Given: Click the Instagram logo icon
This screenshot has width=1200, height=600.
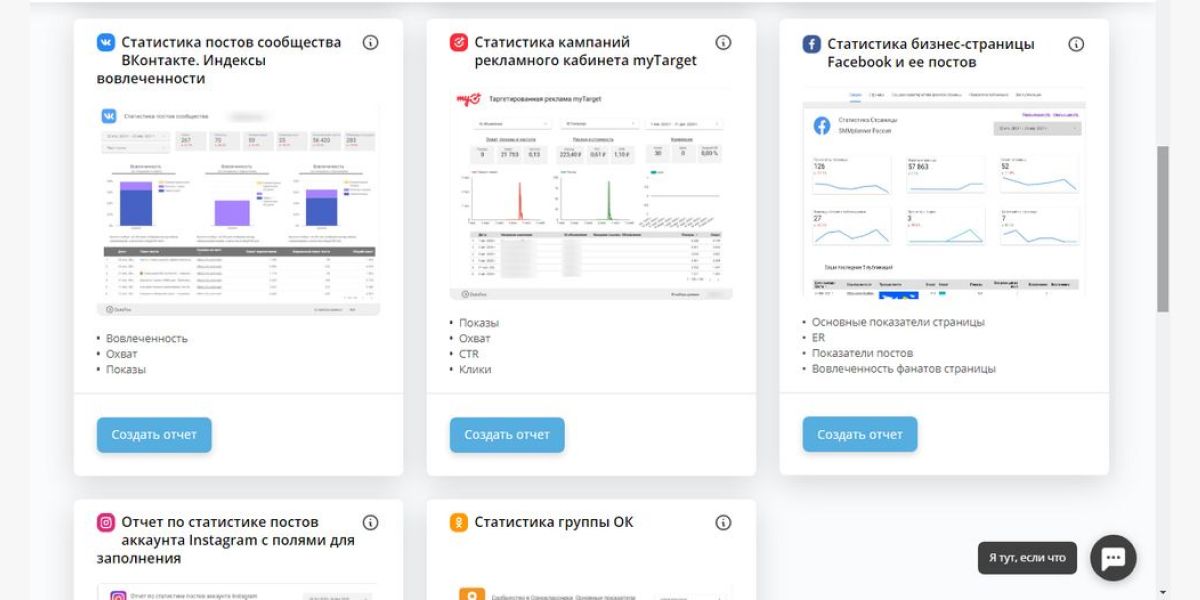Looking at the screenshot, I should coord(106,522).
